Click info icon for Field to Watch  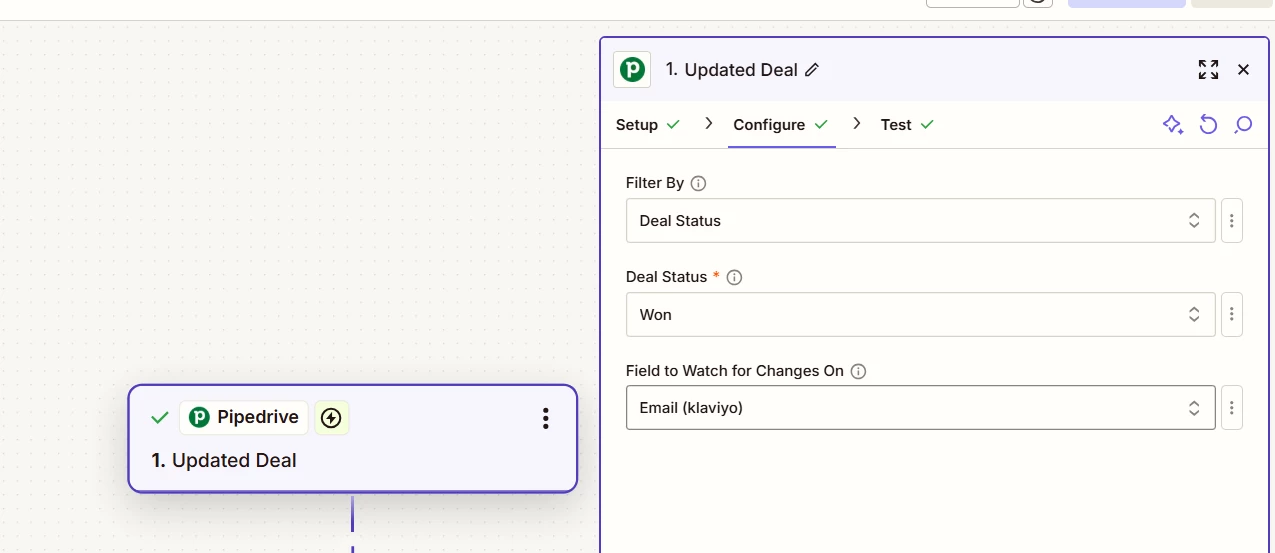pos(858,371)
